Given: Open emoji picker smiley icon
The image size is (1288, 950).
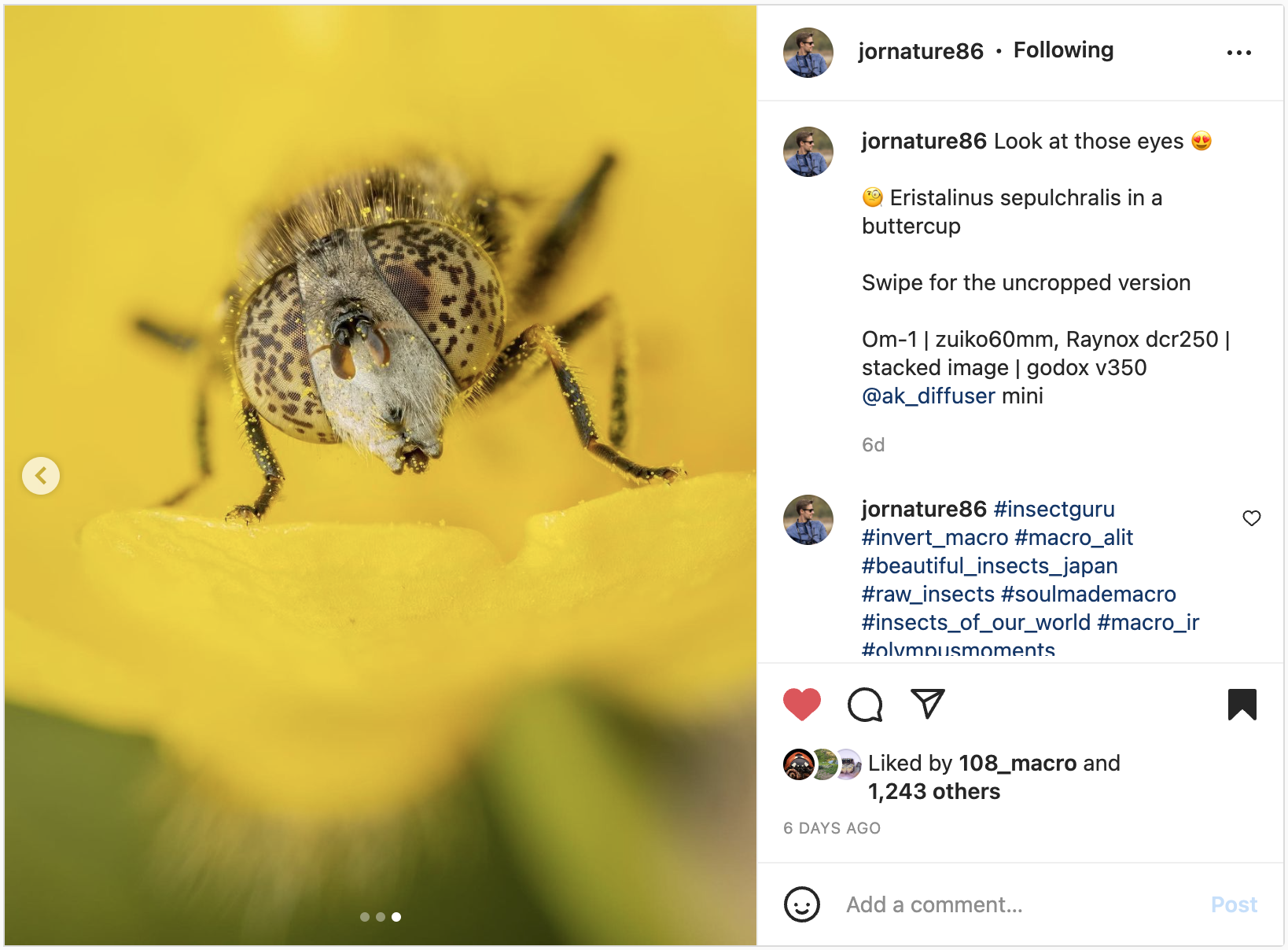Looking at the screenshot, I should pyautogui.click(x=801, y=904).
